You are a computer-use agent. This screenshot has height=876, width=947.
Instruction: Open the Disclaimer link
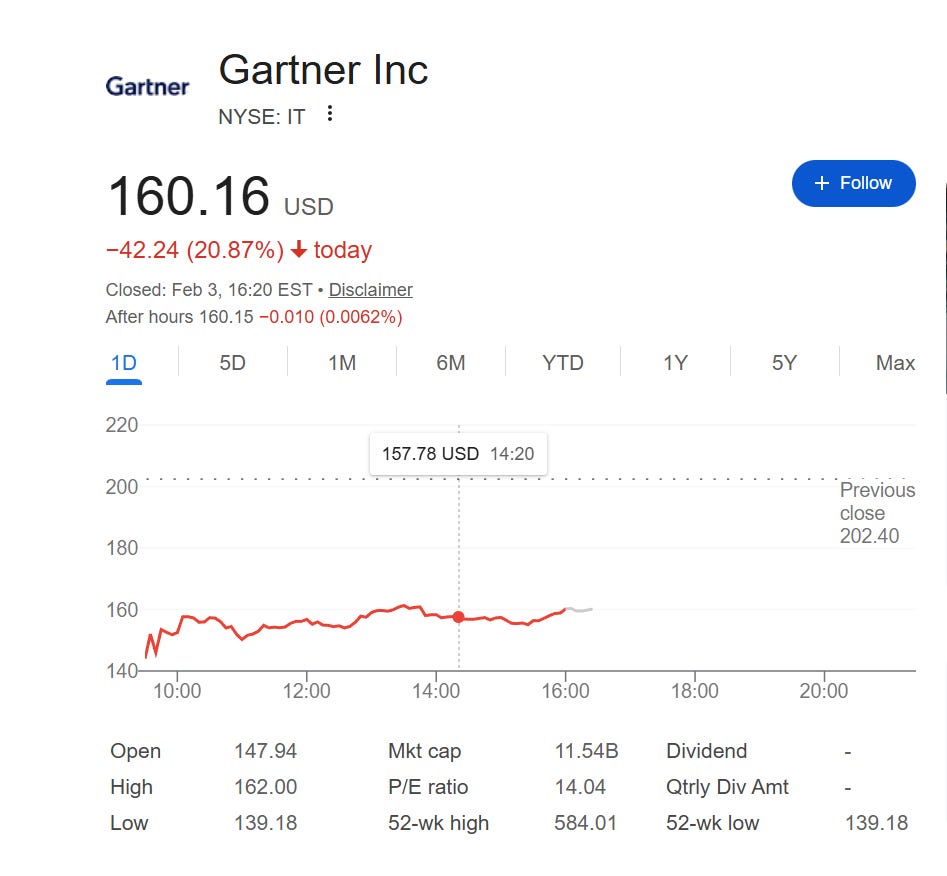click(x=370, y=290)
